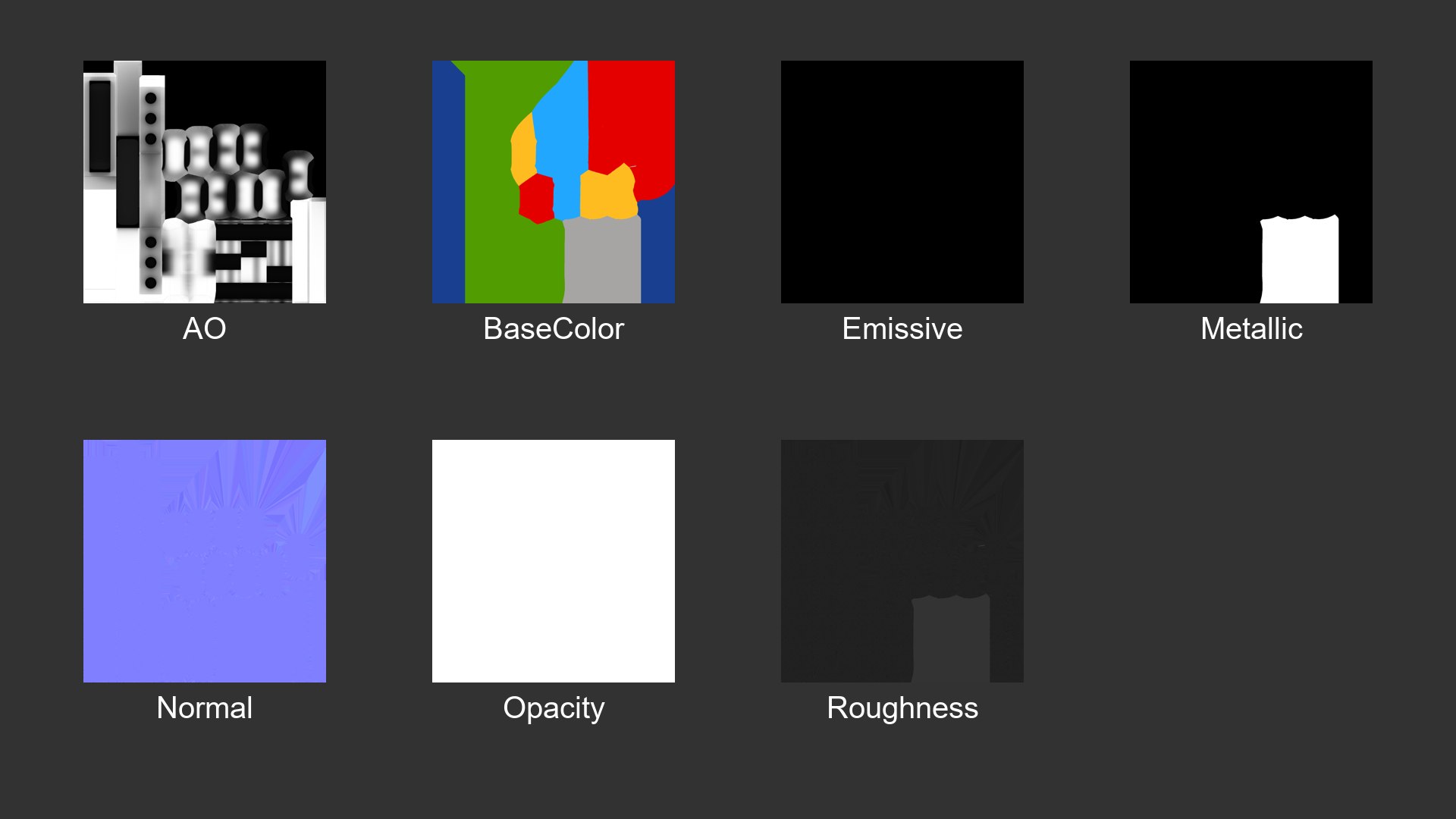This screenshot has width=1456, height=819.
Task: Click the AO text label
Action: coord(205,328)
